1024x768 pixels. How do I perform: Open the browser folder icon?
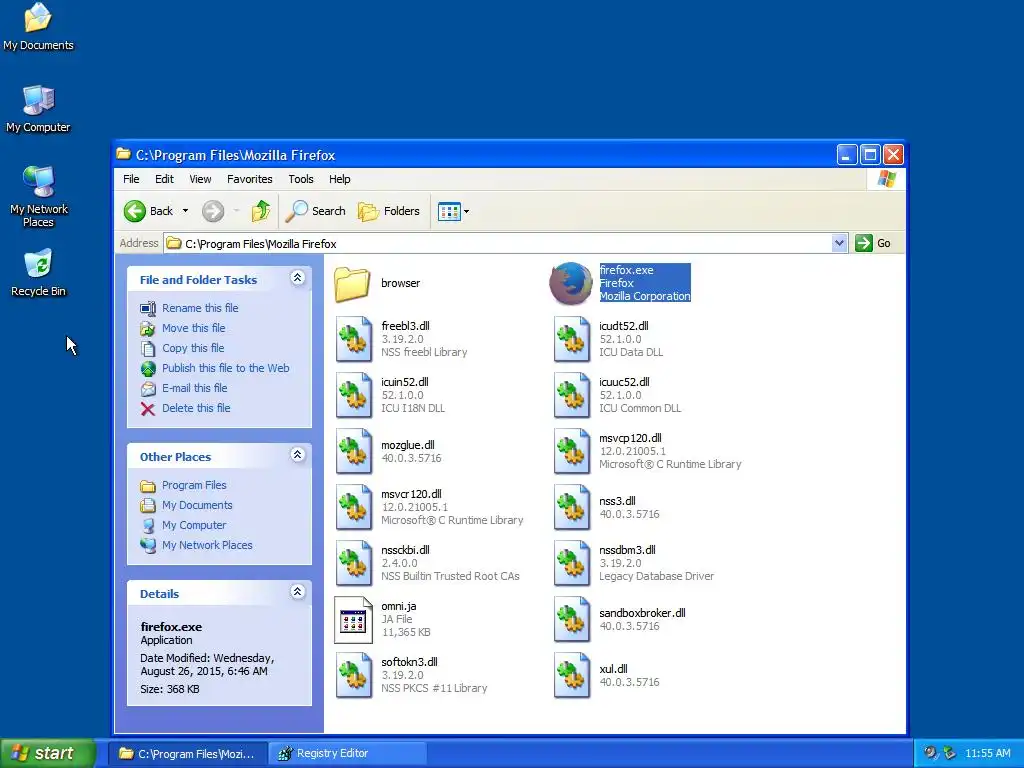pos(352,283)
